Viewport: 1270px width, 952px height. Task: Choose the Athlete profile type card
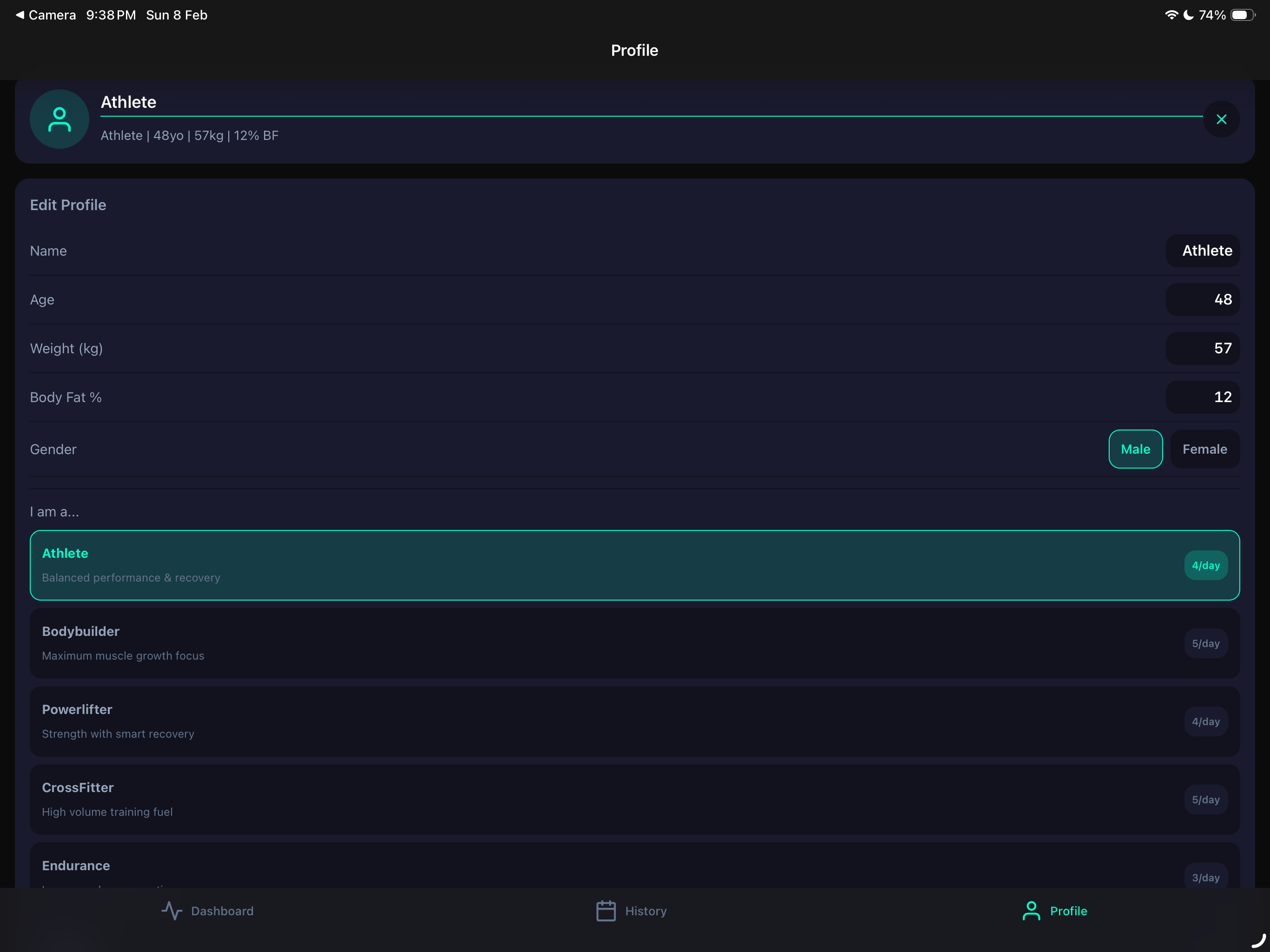coord(635,565)
